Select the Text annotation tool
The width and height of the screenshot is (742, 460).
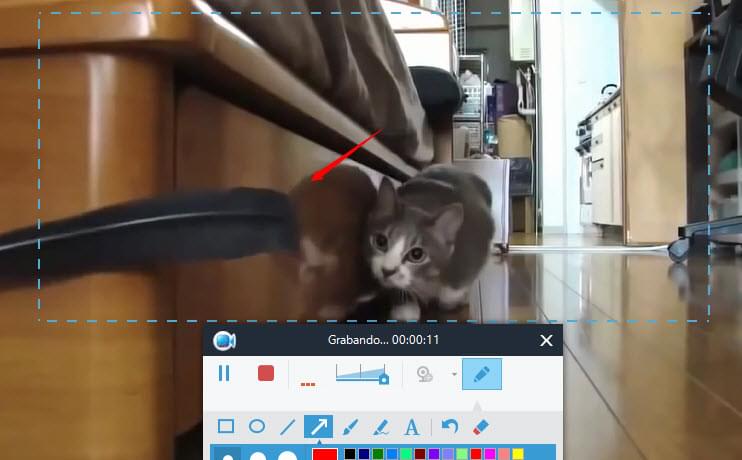(411, 427)
